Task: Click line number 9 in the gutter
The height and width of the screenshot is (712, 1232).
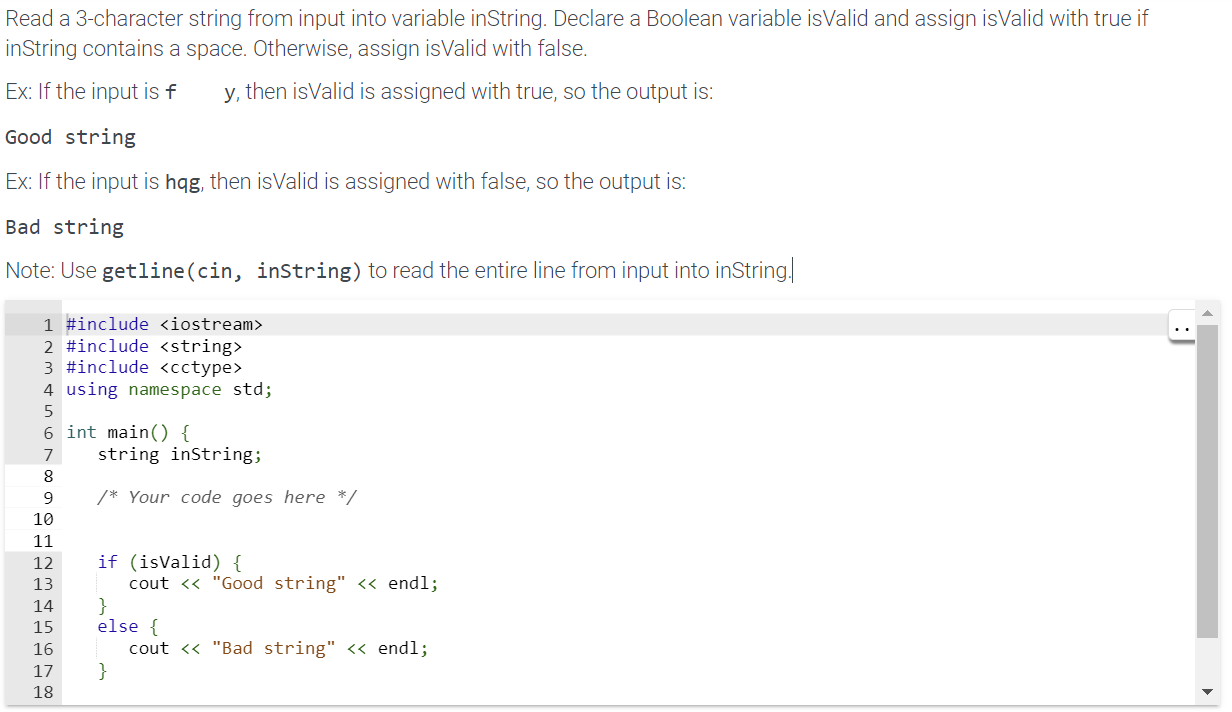Action: (x=47, y=497)
